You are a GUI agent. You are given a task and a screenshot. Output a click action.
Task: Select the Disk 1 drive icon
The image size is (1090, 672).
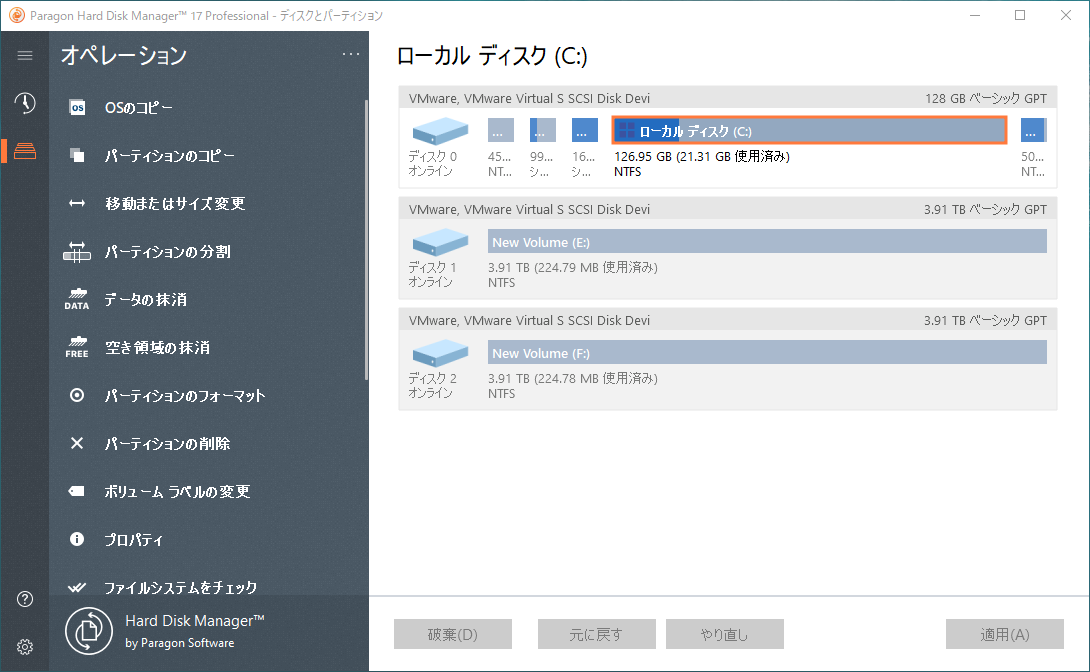coord(440,242)
